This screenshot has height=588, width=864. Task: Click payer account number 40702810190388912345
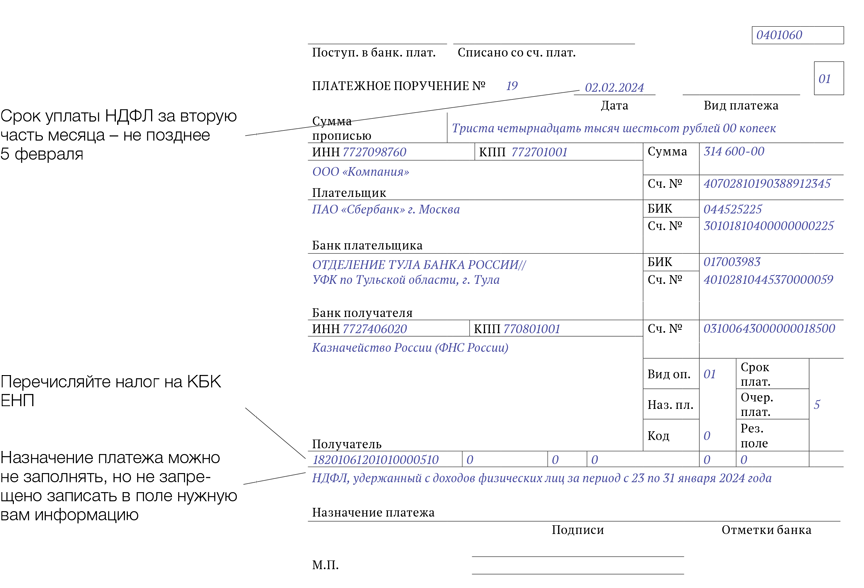click(x=767, y=184)
